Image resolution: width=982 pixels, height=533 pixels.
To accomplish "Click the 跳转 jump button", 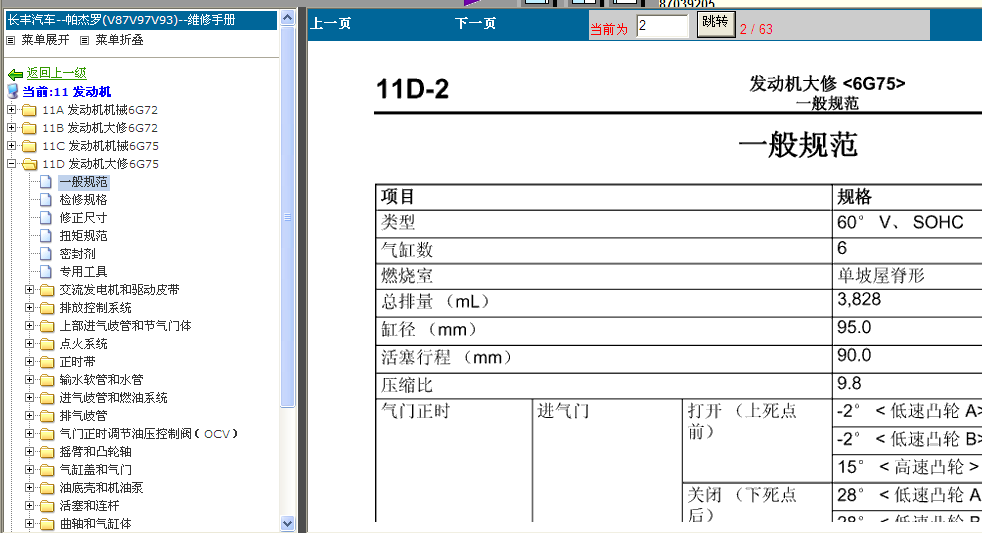I will (716, 24).
